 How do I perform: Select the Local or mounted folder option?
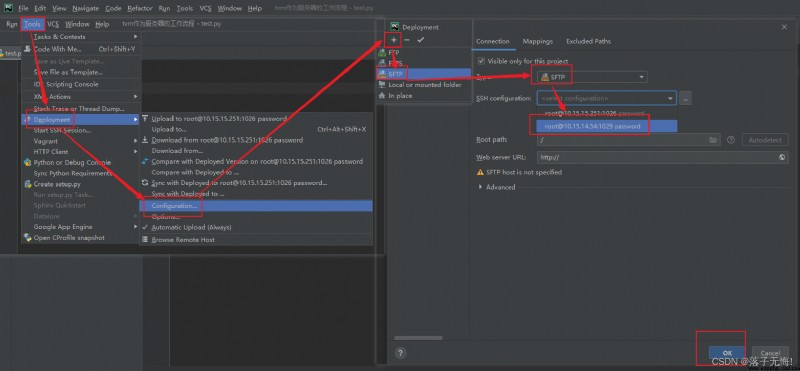point(423,85)
